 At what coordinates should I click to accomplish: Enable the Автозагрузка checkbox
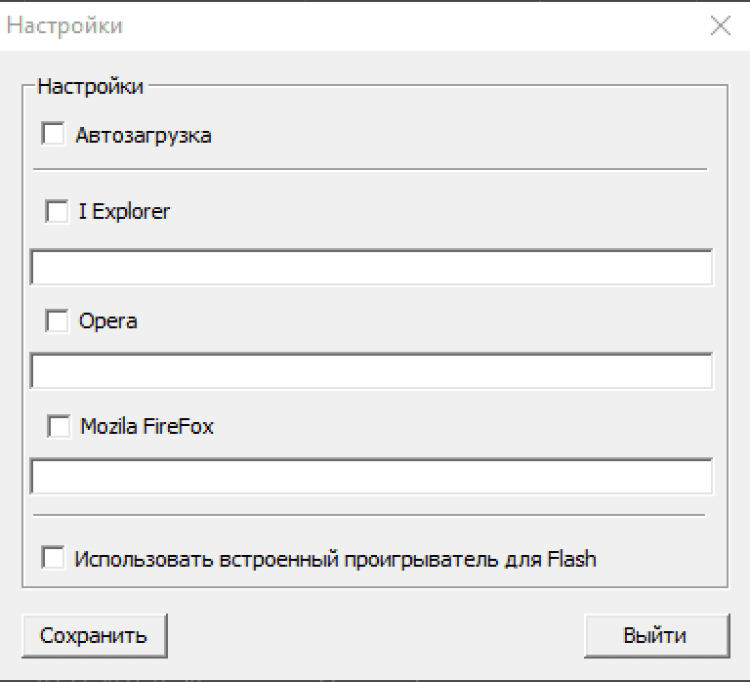click(x=52, y=134)
